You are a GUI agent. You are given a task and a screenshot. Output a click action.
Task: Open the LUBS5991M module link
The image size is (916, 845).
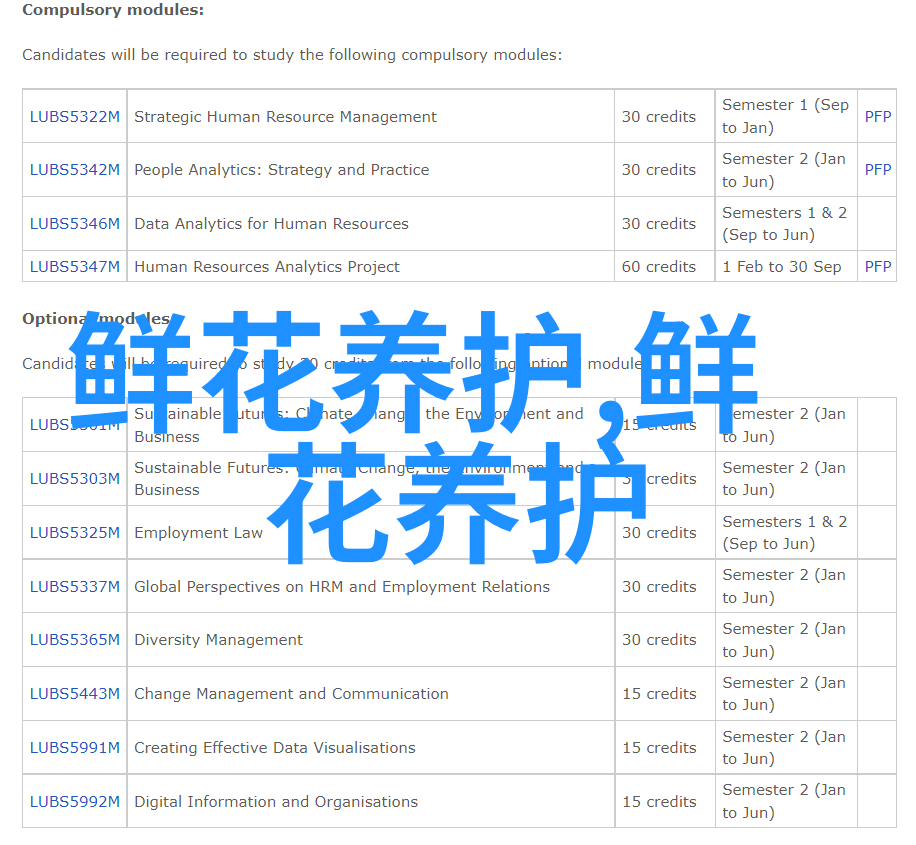(x=75, y=747)
